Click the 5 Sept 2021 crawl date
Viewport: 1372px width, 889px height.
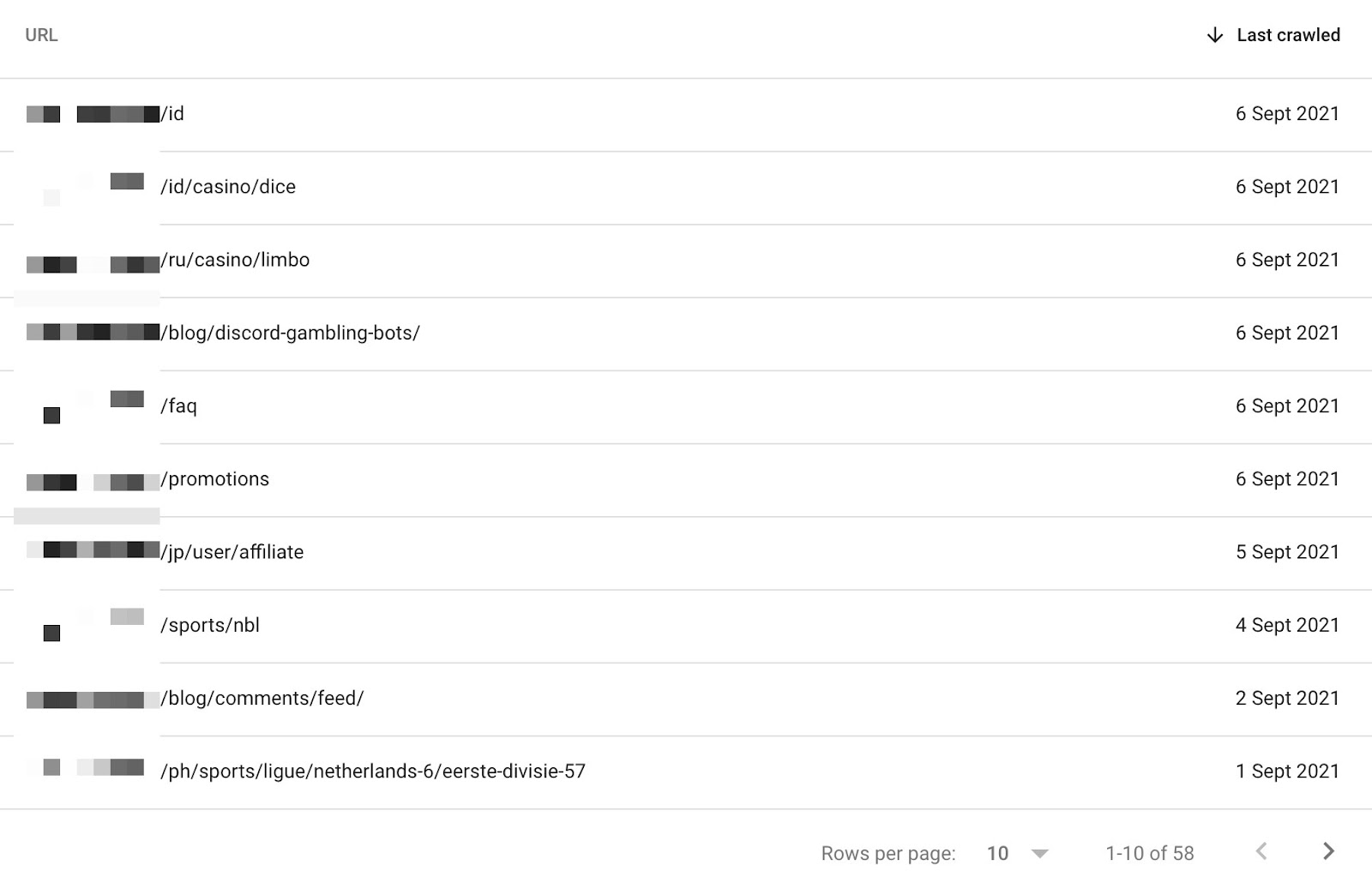pyautogui.click(x=1287, y=552)
